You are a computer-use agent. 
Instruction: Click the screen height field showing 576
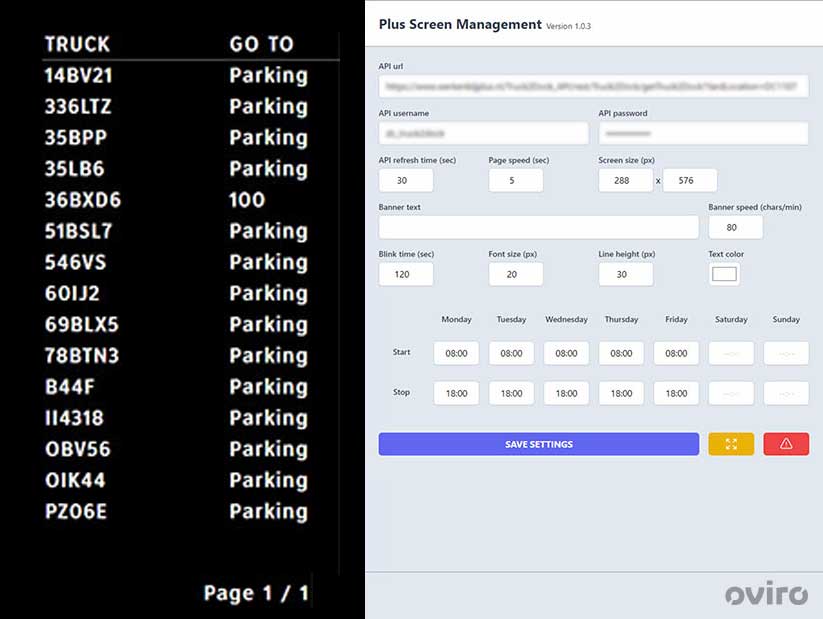point(690,180)
